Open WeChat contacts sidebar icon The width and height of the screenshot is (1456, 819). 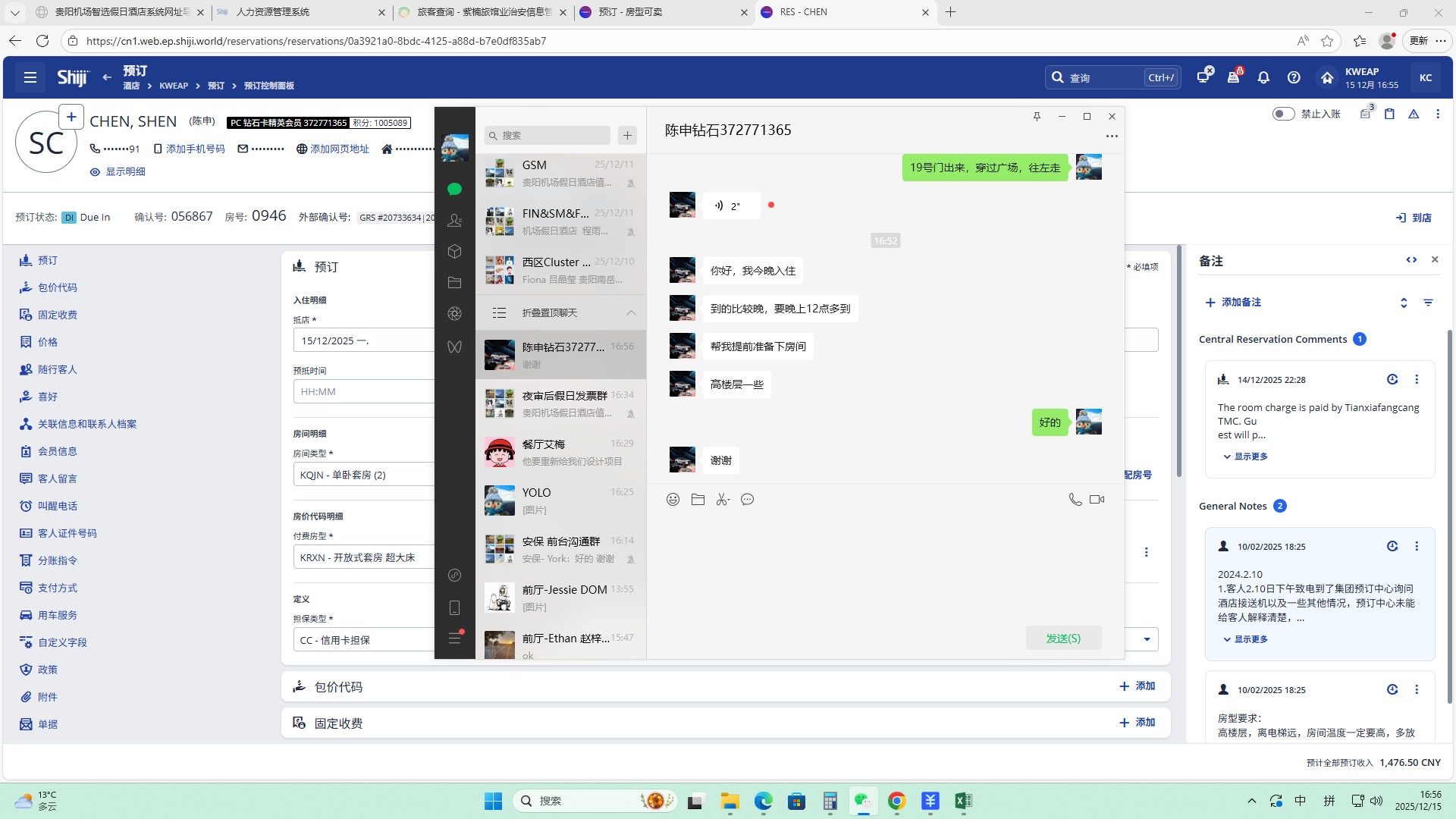click(454, 220)
